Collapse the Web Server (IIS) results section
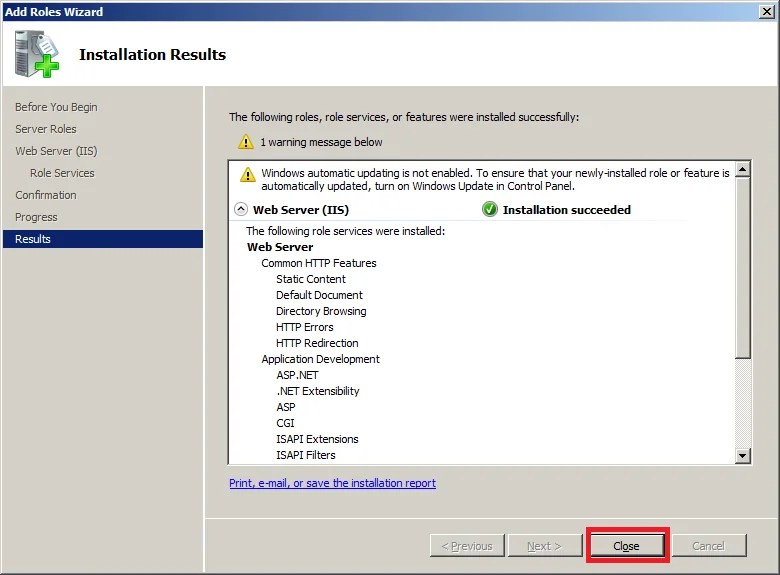This screenshot has height=575, width=780. (x=241, y=209)
